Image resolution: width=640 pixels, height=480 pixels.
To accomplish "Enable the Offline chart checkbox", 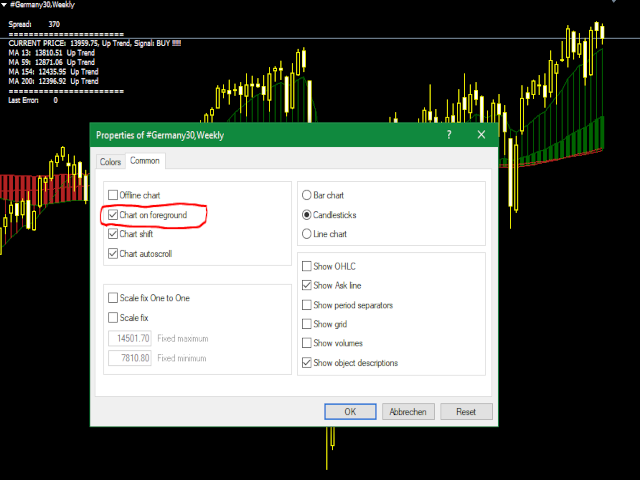I will (x=113, y=195).
